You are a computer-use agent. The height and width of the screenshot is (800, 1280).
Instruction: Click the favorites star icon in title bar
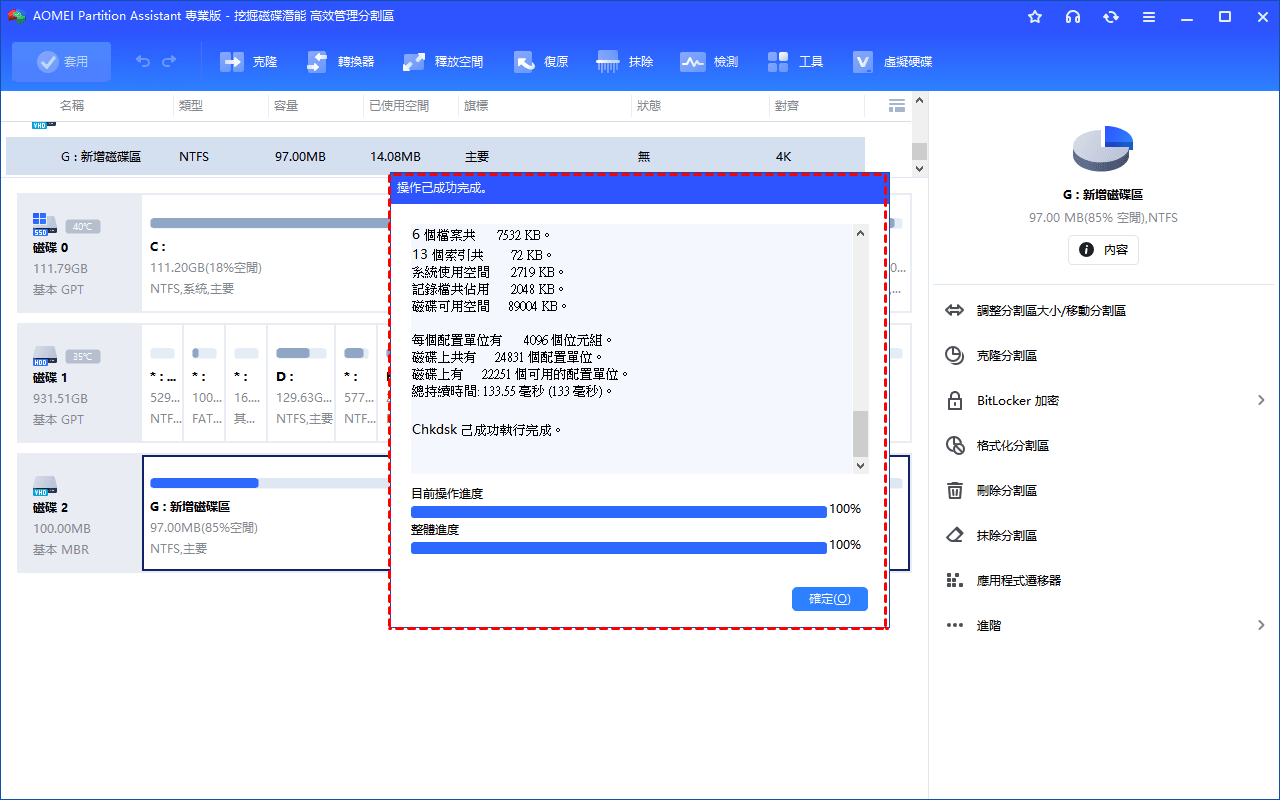click(1035, 17)
